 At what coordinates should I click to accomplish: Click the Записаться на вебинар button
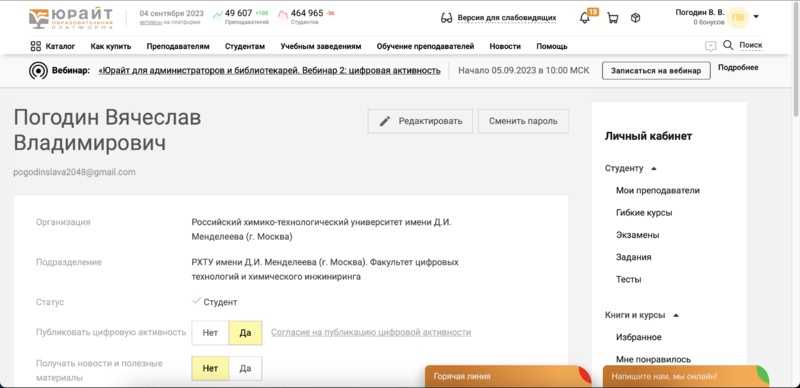[x=656, y=71]
